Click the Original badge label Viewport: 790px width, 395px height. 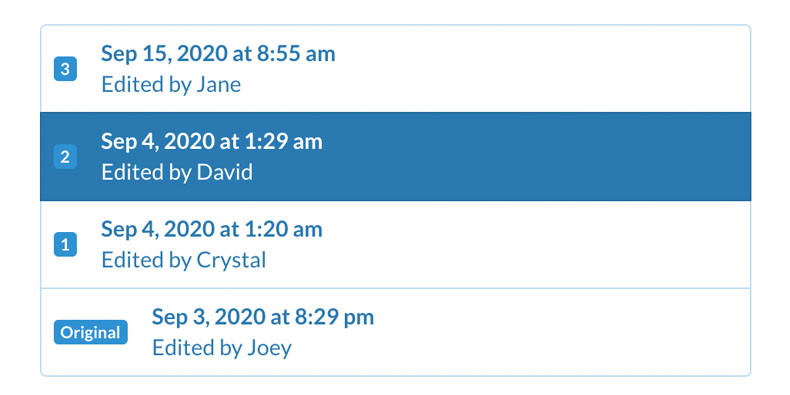91,332
